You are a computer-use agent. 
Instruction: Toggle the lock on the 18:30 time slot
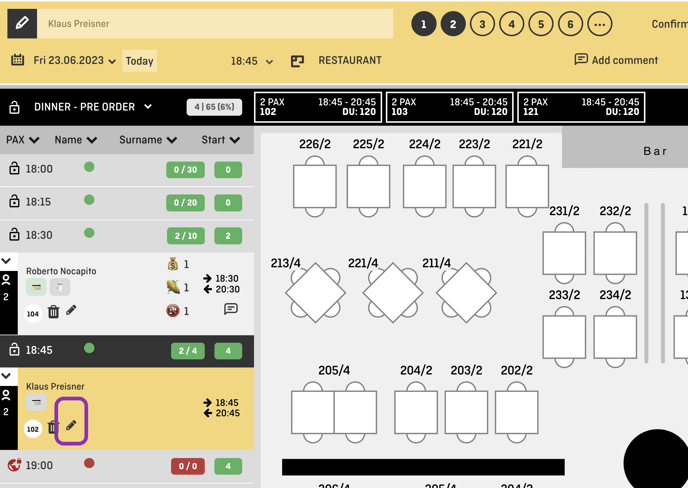tap(14, 235)
